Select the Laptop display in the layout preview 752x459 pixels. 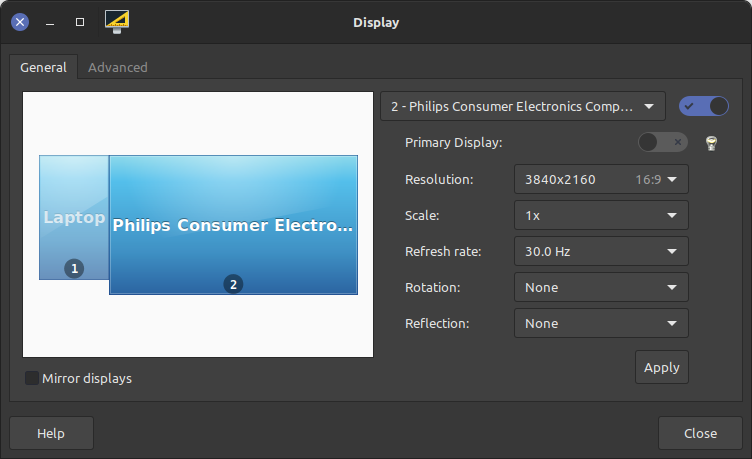74,217
